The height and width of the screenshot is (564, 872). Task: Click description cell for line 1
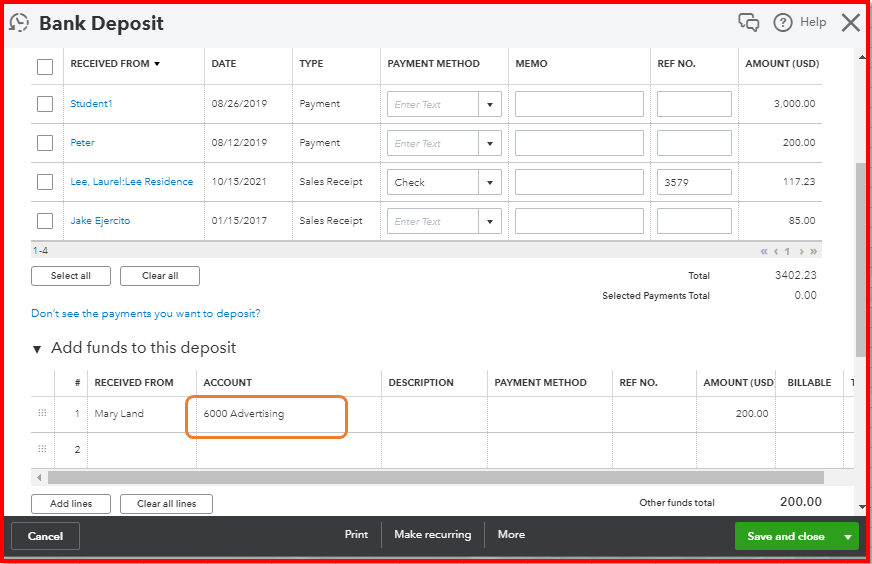click(434, 414)
